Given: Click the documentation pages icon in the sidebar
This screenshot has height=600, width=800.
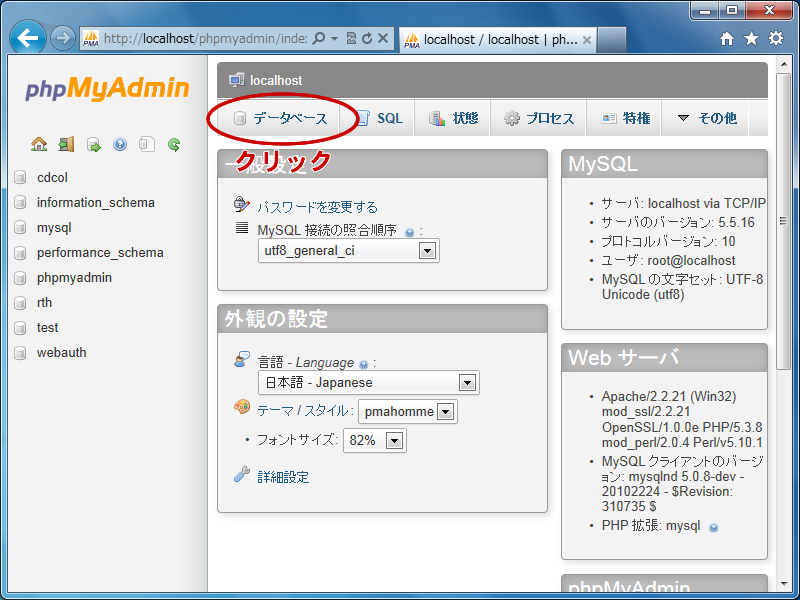Looking at the screenshot, I should 147,144.
